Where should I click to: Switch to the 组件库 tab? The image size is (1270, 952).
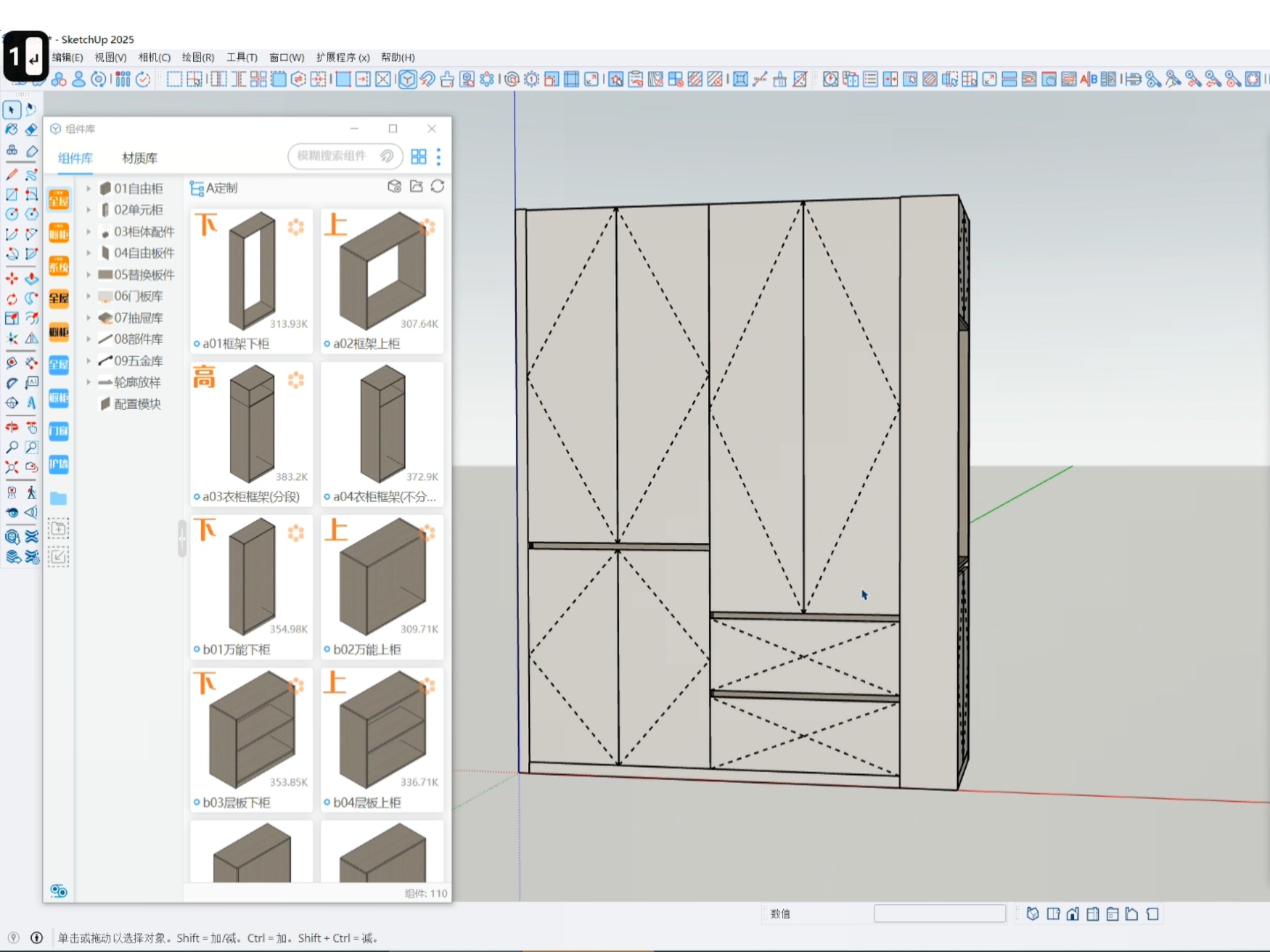click(x=75, y=158)
